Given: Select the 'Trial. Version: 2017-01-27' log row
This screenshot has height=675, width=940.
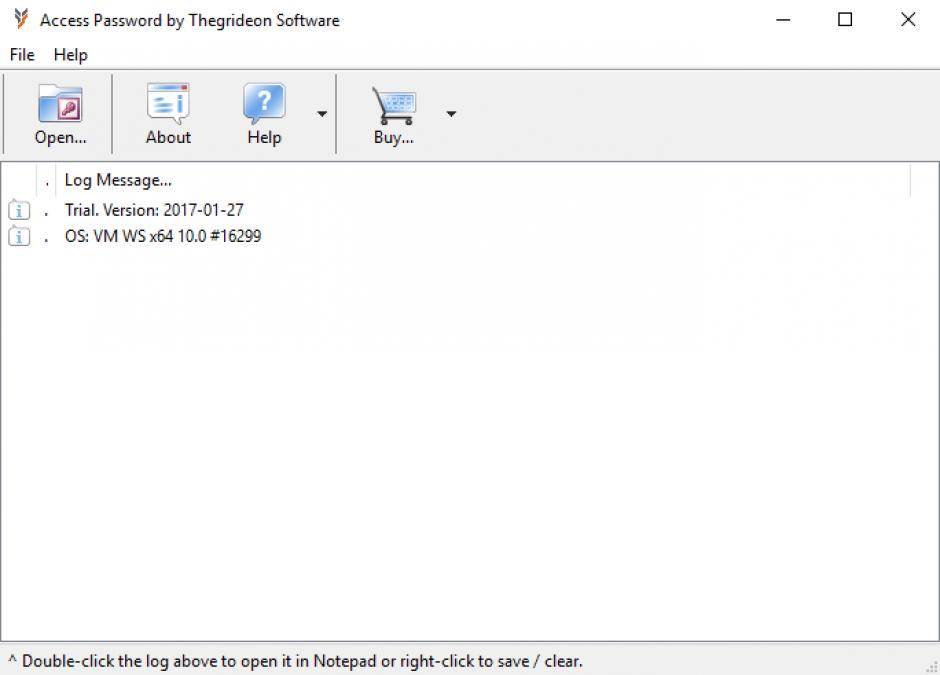Looking at the screenshot, I should pyautogui.click(x=469, y=210).
